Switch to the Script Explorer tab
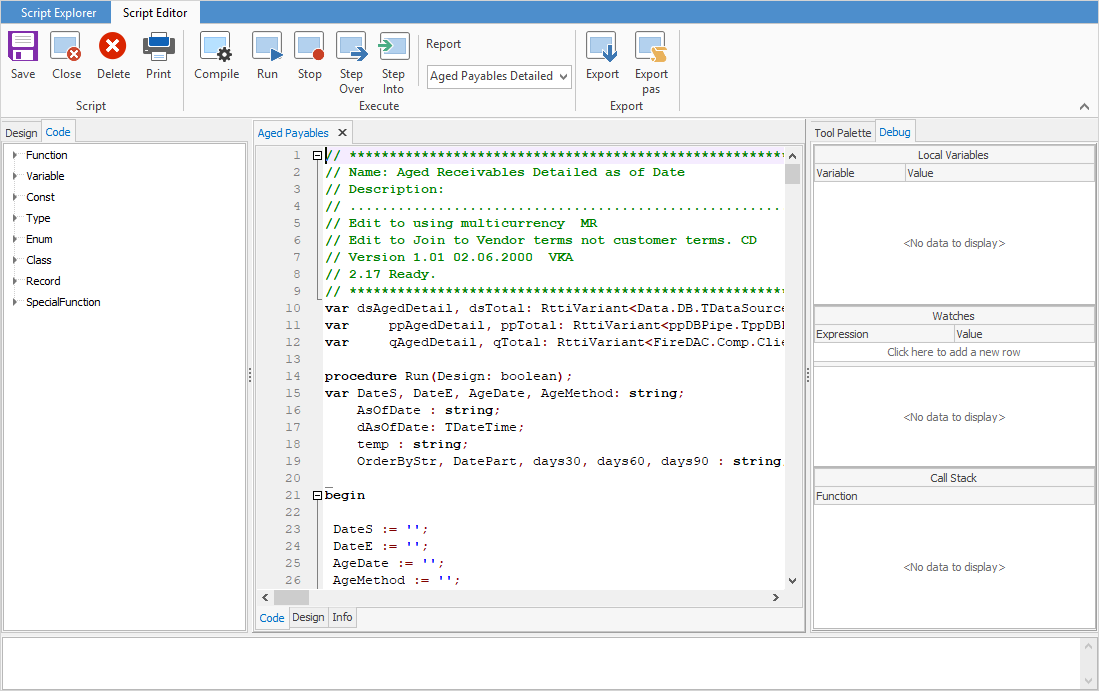Image resolution: width=1099 pixels, height=691 pixels. point(55,12)
